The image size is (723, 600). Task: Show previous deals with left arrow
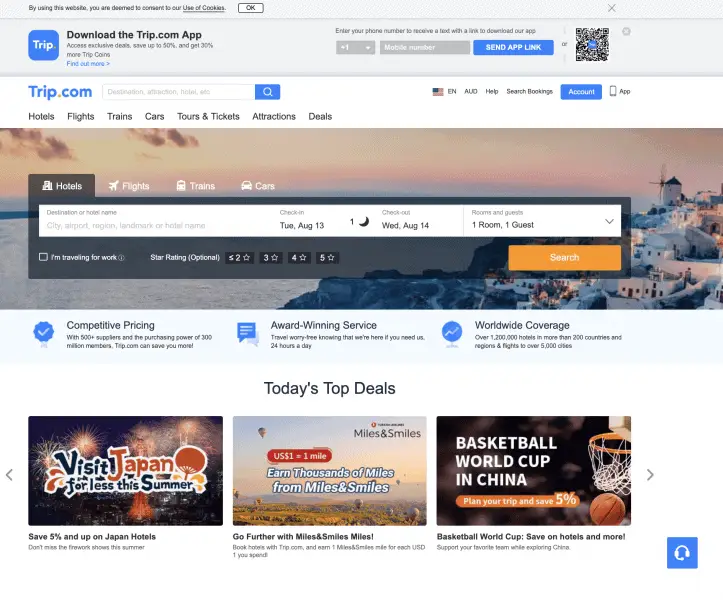click(9, 475)
